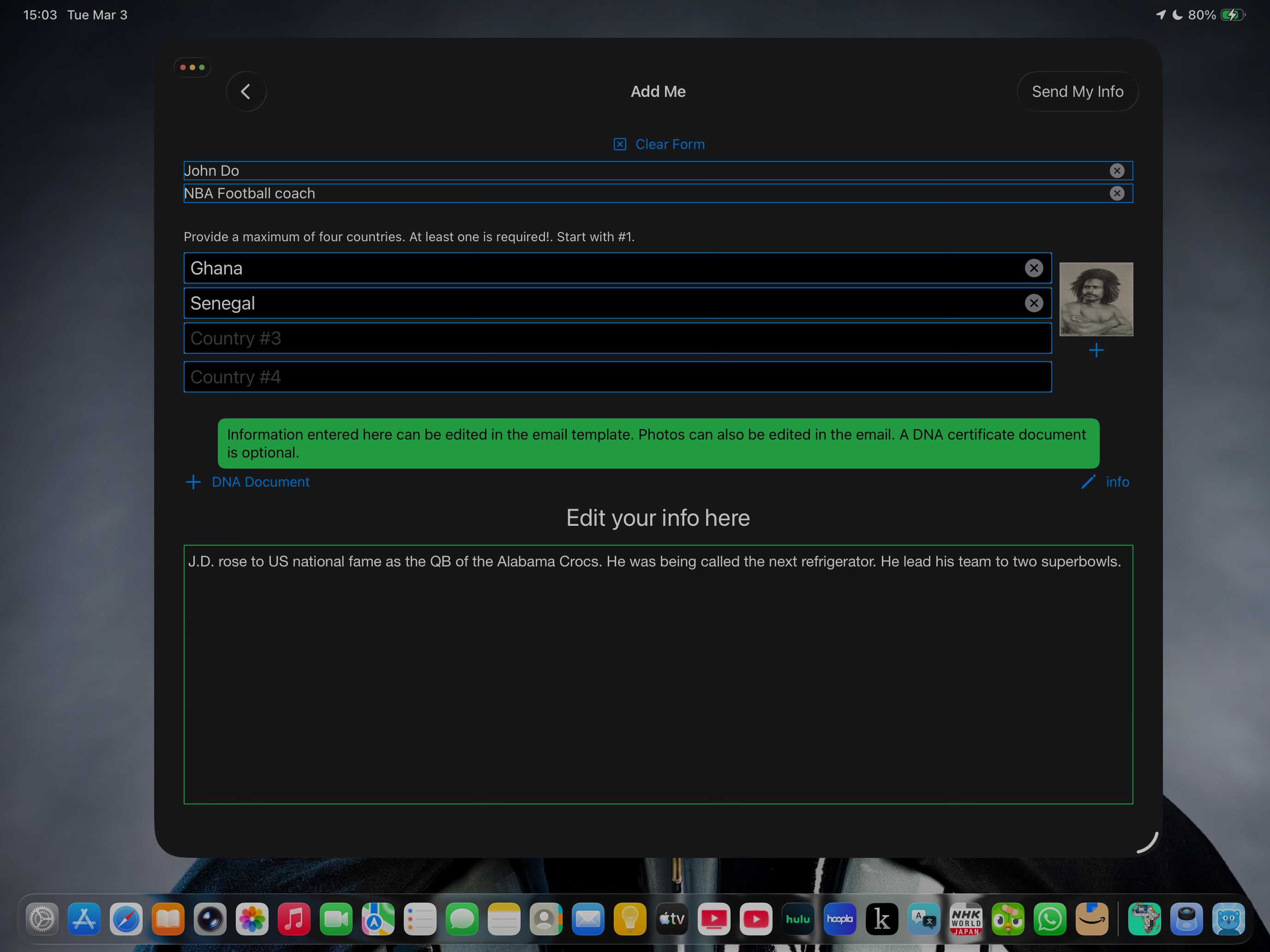Open hoopla from the dock
1270x952 pixels.
tap(840, 919)
